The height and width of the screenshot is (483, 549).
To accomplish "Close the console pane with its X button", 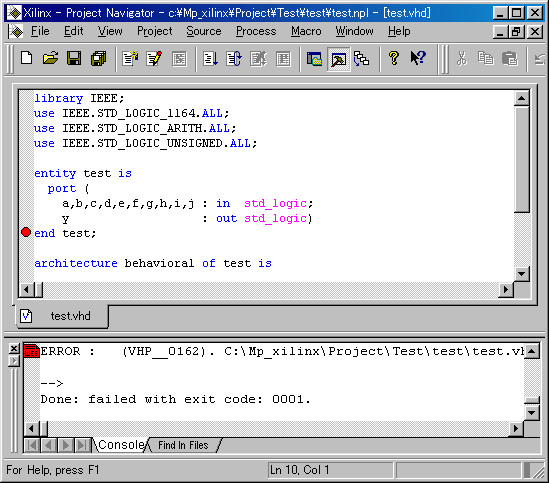I will (x=14, y=349).
